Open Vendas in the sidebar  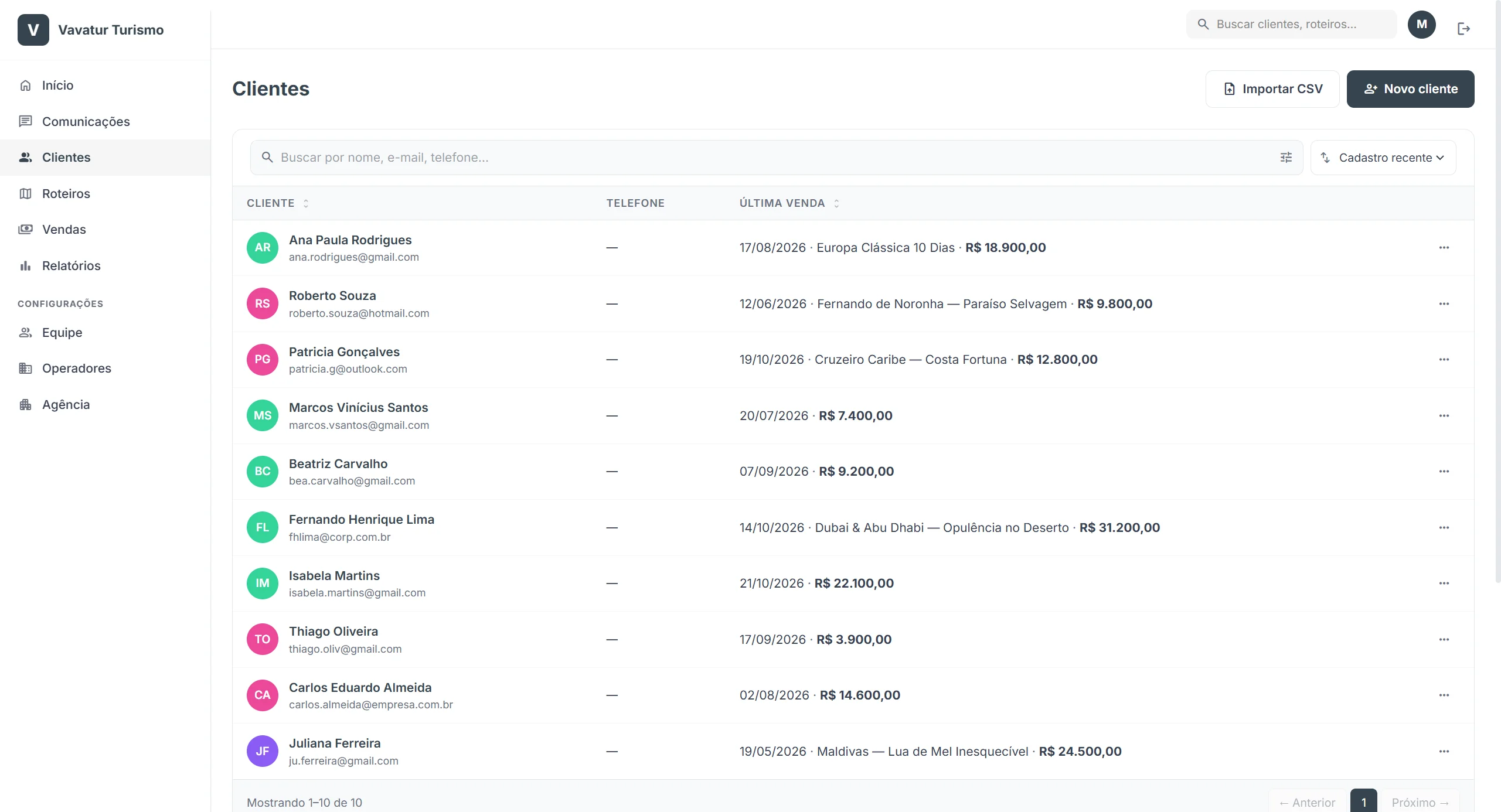pyautogui.click(x=105, y=230)
